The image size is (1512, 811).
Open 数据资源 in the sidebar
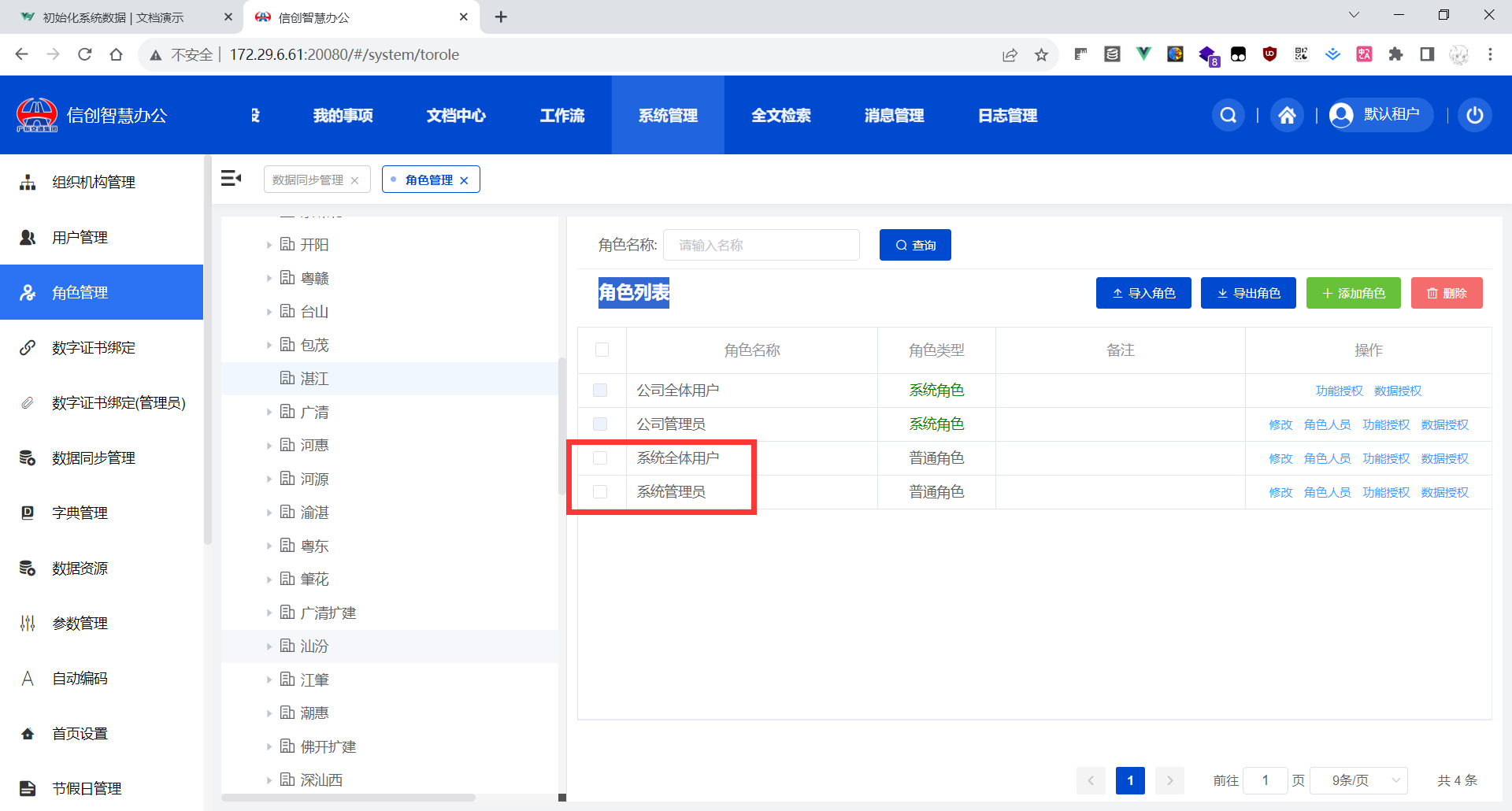102,568
